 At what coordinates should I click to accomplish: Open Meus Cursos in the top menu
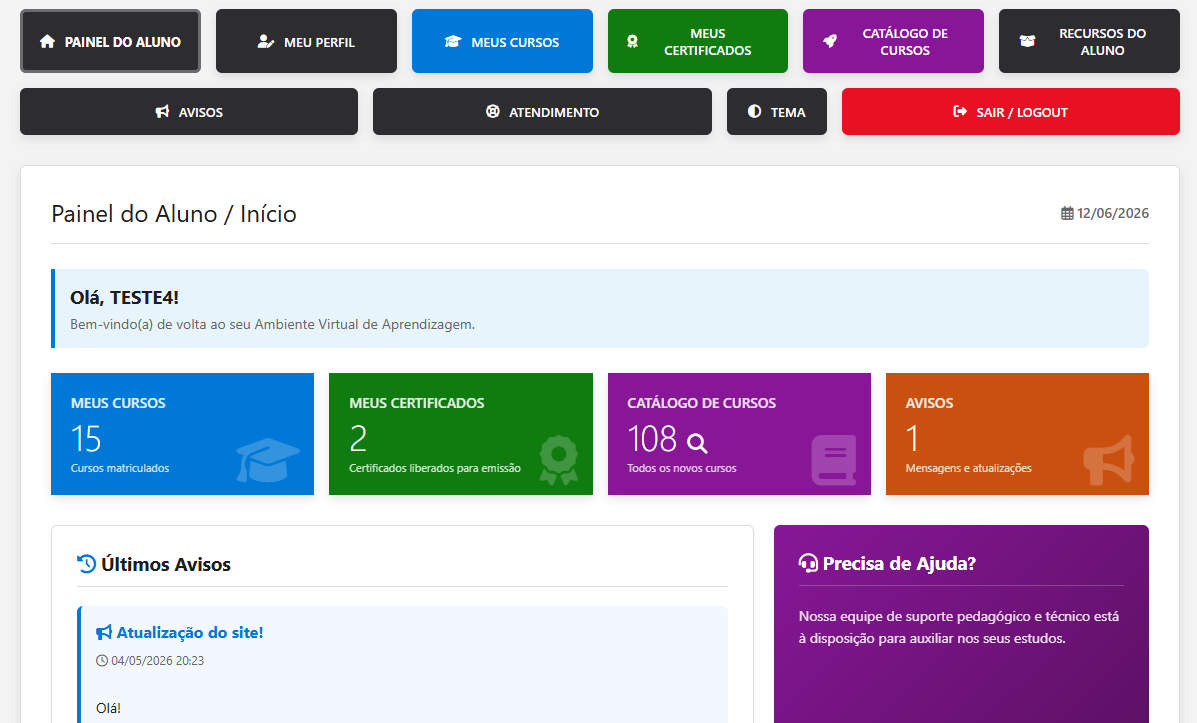click(x=502, y=41)
